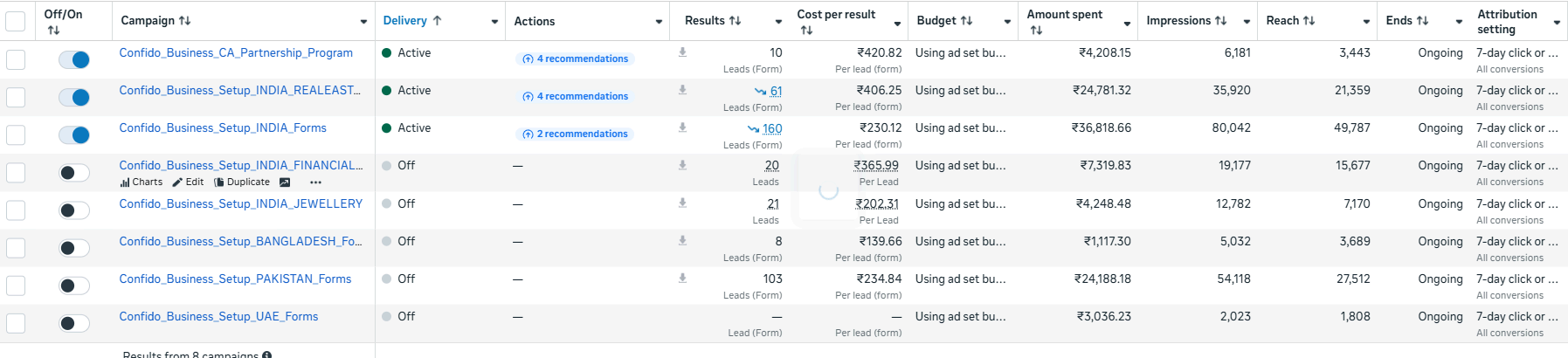1568x358 pixels.
Task: Turn on PAKISTAN_Forms campaign toggle
Action: coord(74,285)
